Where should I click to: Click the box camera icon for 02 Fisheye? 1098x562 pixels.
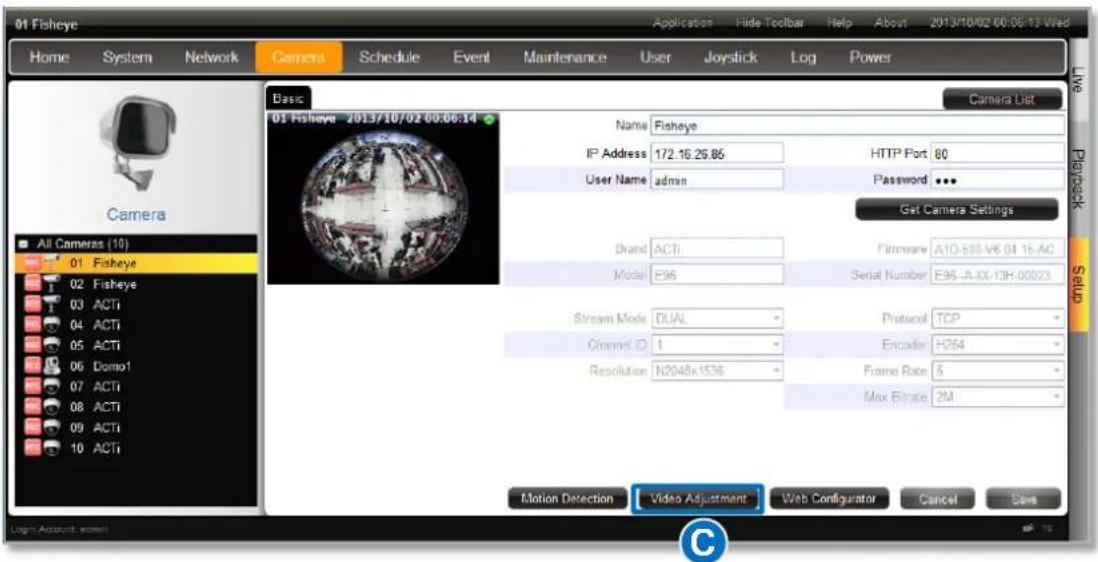click(53, 284)
